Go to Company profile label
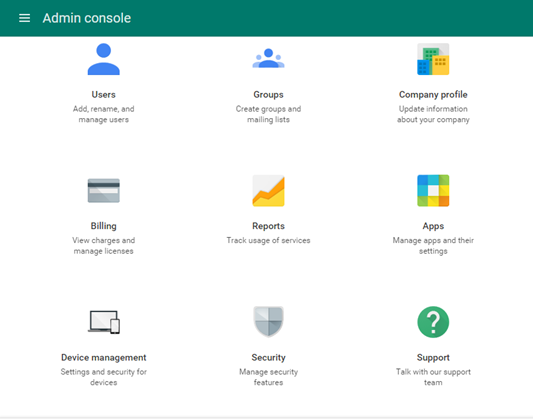Screen dimensions: 533x419 tap(433, 94)
